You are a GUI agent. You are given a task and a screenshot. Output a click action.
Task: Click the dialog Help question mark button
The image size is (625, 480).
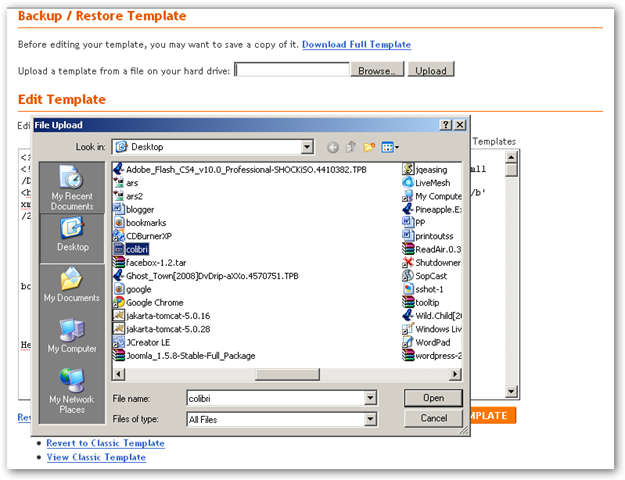tap(446, 125)
